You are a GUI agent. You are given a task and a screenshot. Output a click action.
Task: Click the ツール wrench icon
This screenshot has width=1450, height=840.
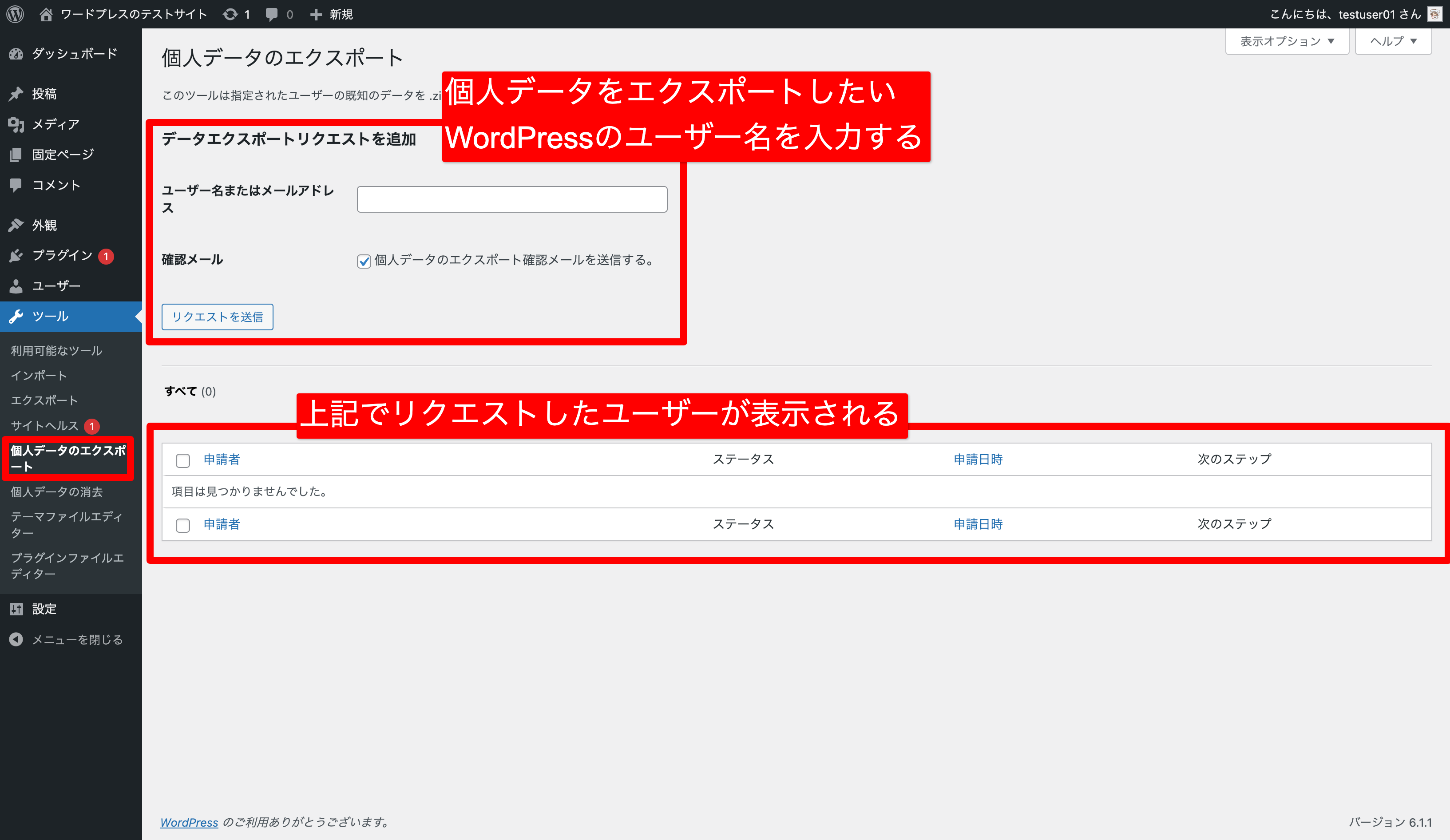click(16, 316)
